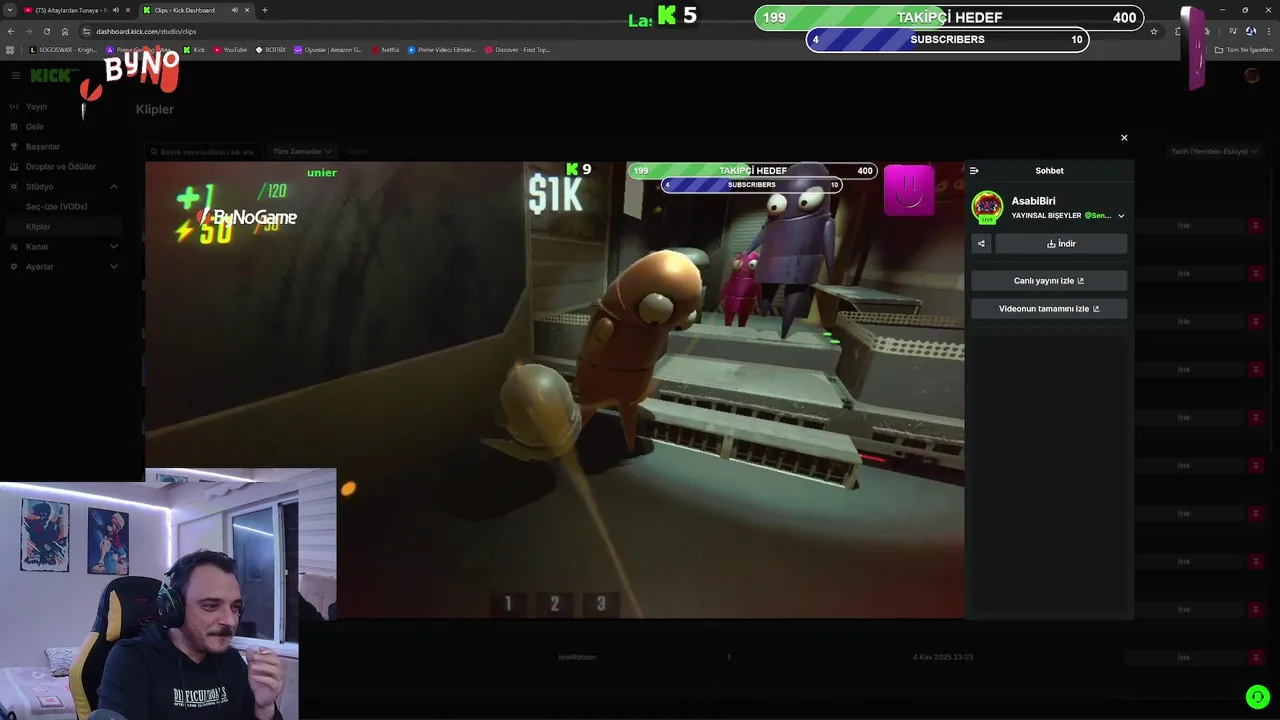The height and width of the screenshot is (720, 1280).
Task: View site information icon in address bar
Action: point(87,31)
